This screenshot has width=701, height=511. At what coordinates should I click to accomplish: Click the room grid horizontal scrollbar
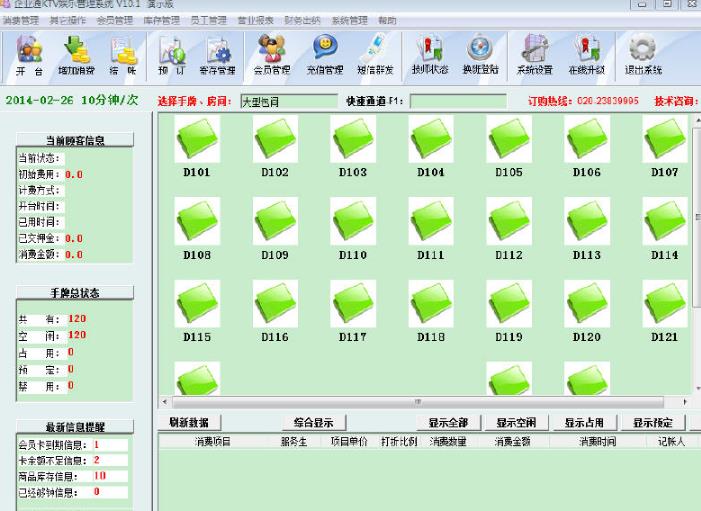pos(418,402)
